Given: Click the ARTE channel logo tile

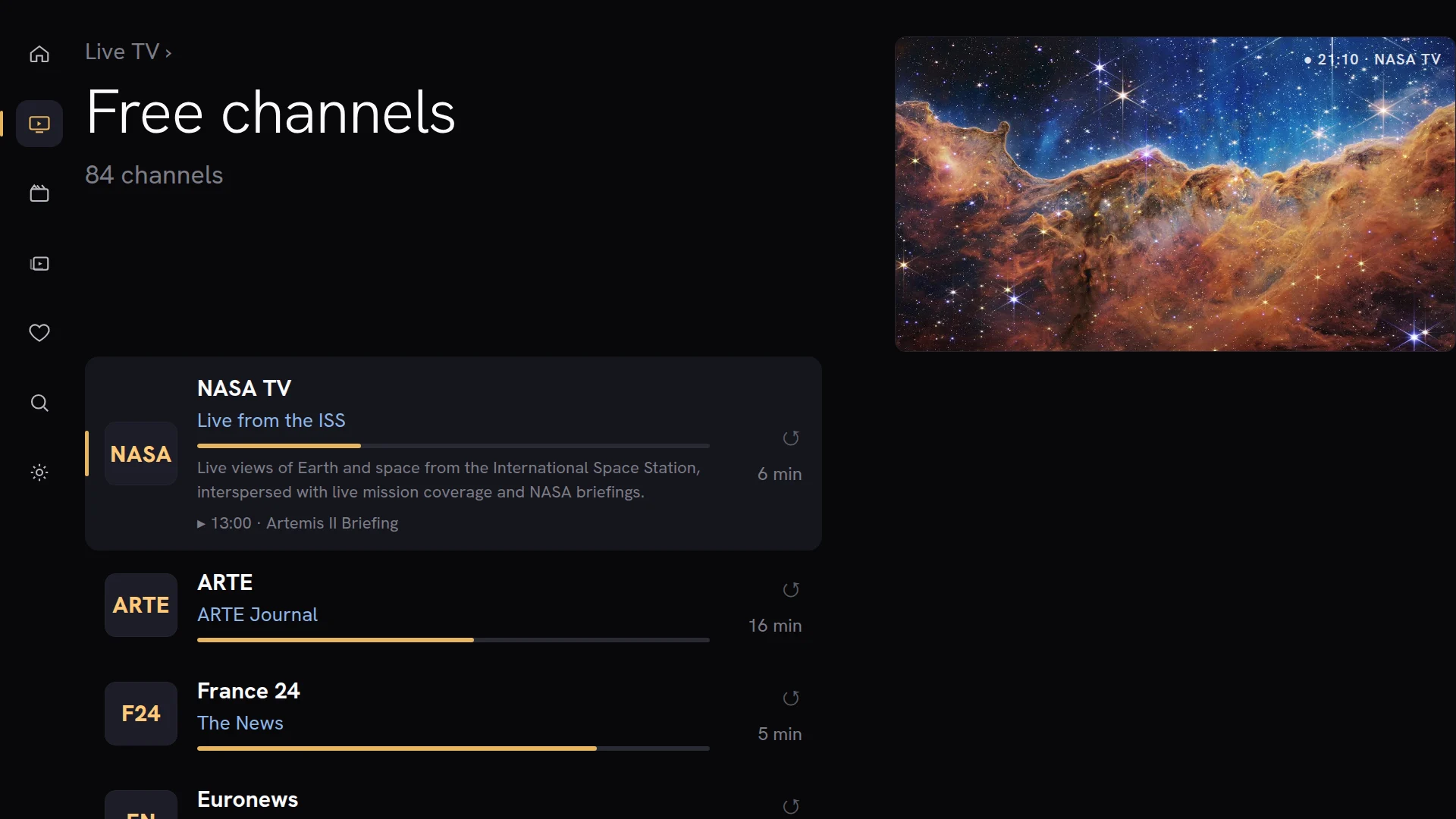Looking at the screenshot, I should 141,605.
